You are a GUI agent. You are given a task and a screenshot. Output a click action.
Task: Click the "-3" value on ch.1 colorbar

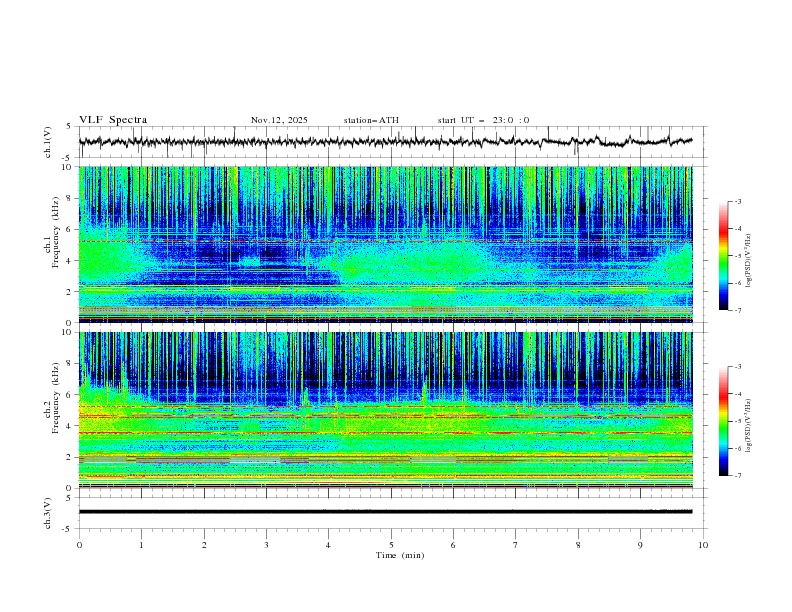737,201
